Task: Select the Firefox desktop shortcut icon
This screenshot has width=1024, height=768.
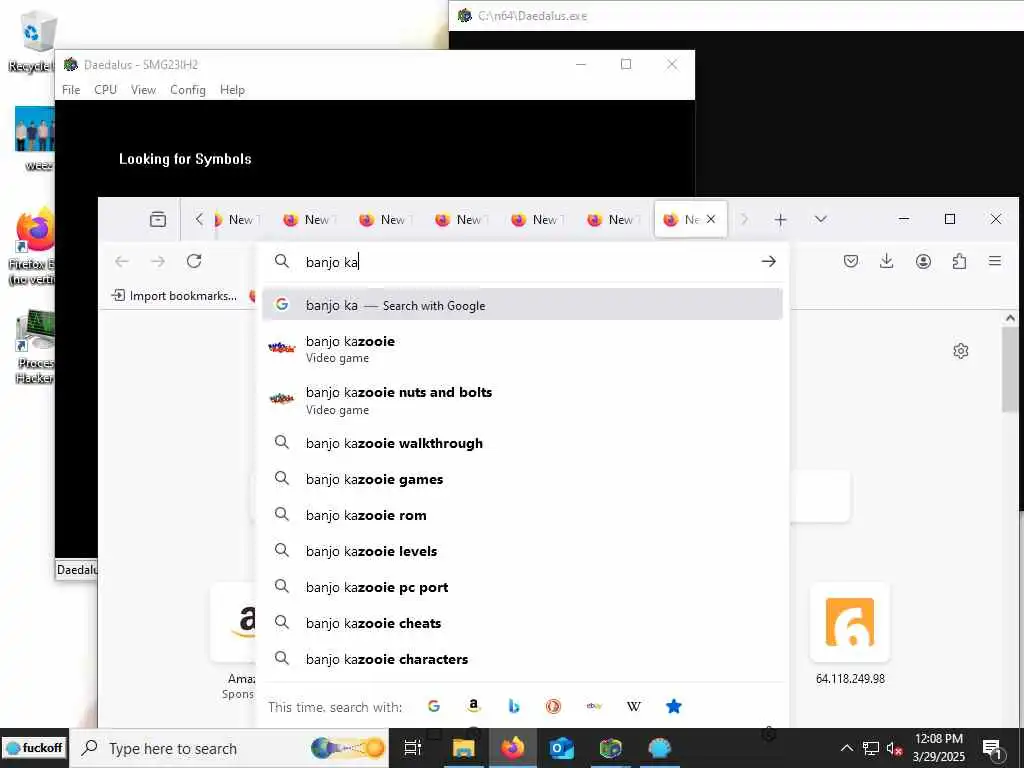Action: 31,246
